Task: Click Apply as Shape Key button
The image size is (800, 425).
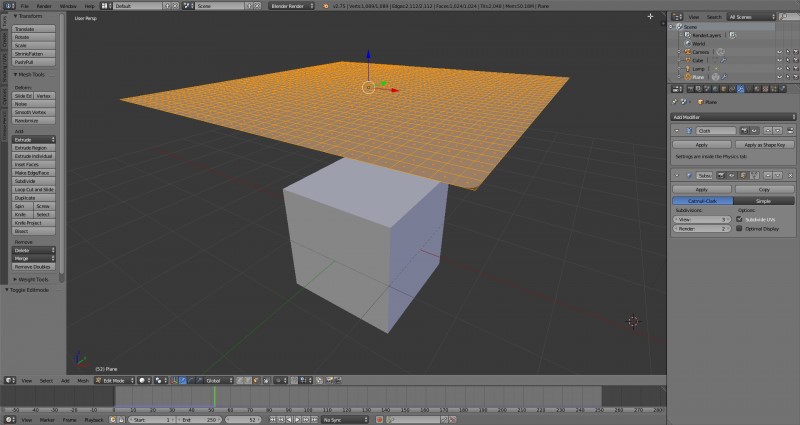Action: tap(764, 145)
